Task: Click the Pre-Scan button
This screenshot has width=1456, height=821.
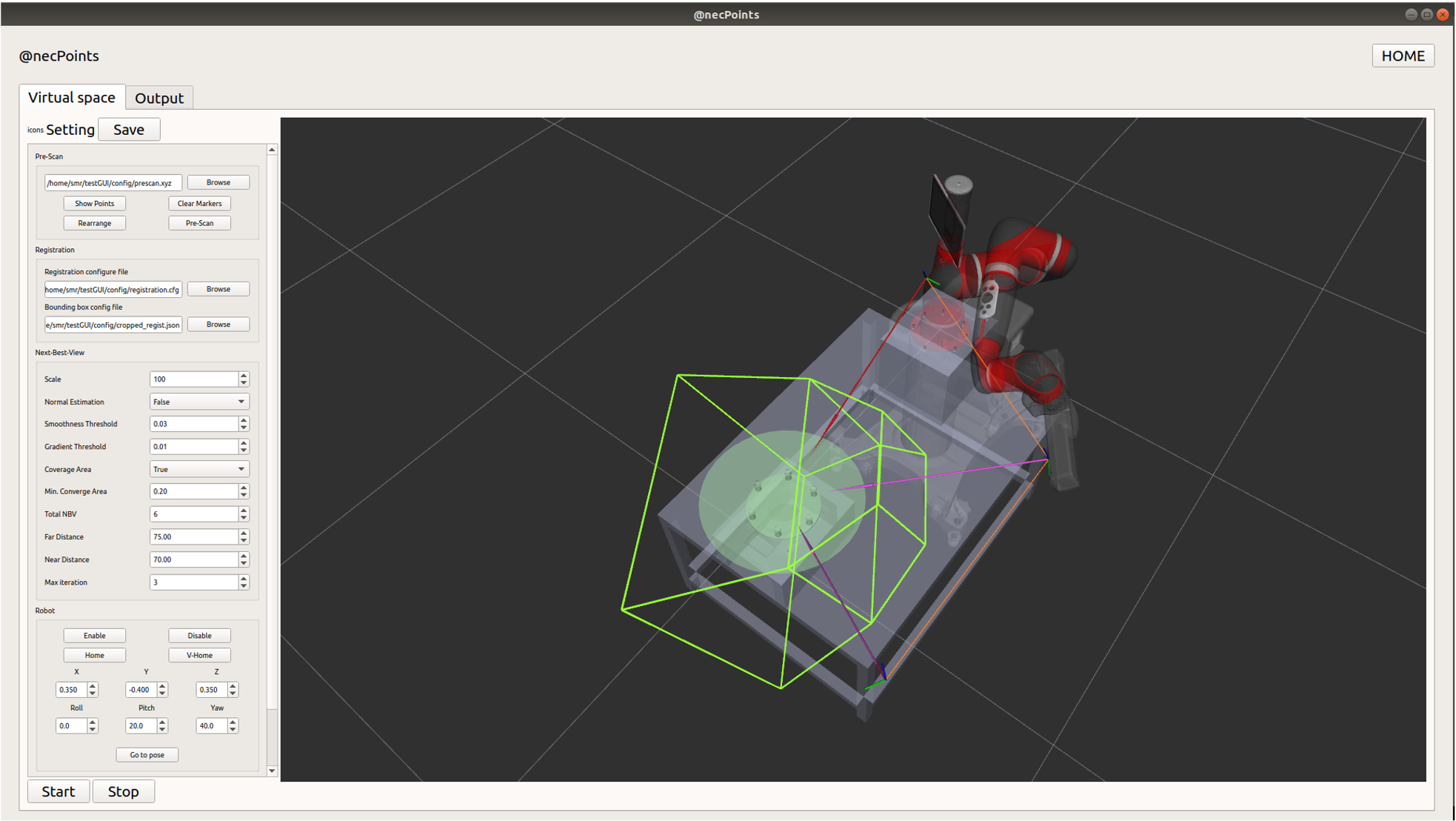Action: click(x=198, y=223)
